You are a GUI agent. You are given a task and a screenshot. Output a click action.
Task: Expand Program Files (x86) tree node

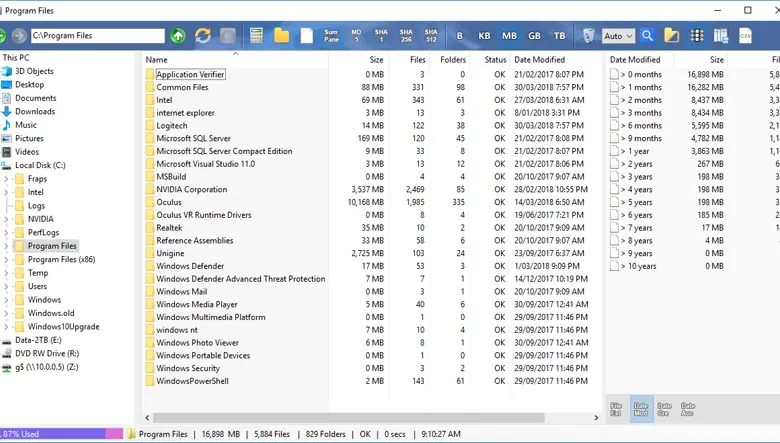6,259
